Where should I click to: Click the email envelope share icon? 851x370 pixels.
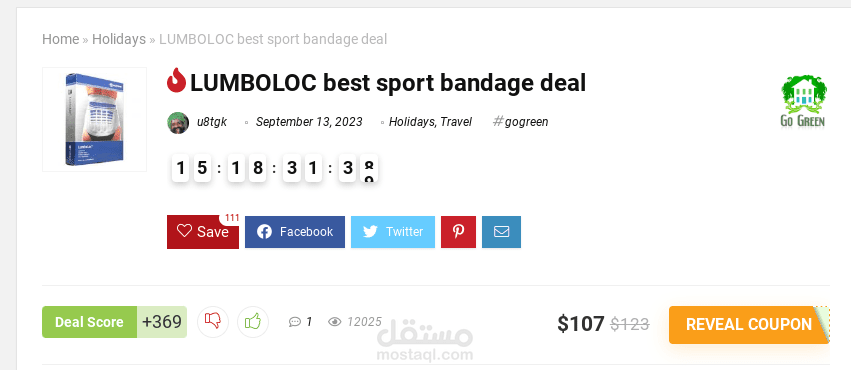[x=501, y=232]
